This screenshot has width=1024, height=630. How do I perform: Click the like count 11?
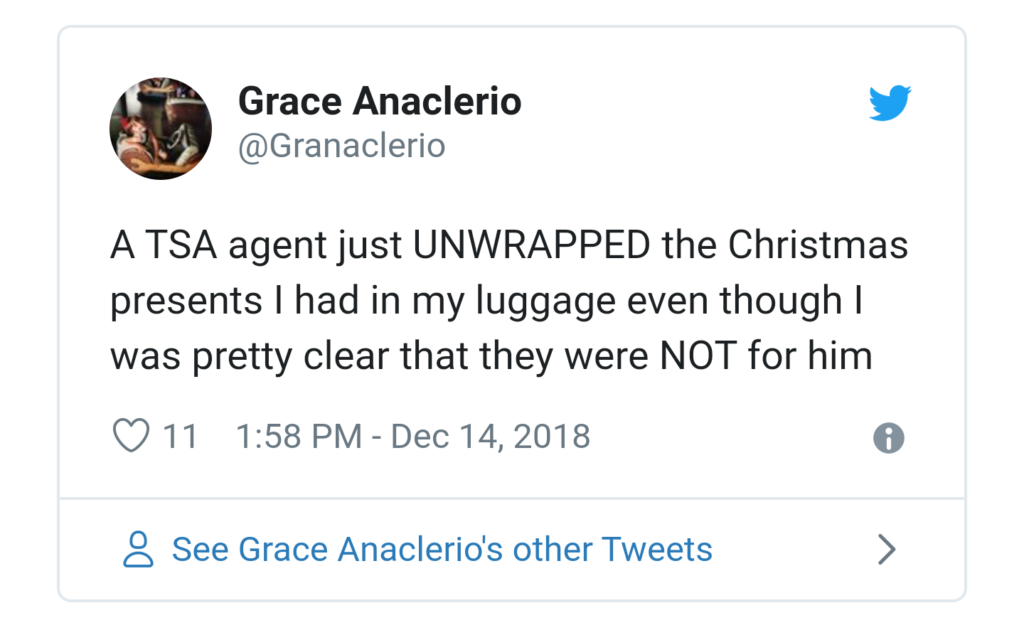(x=180, y=437)
